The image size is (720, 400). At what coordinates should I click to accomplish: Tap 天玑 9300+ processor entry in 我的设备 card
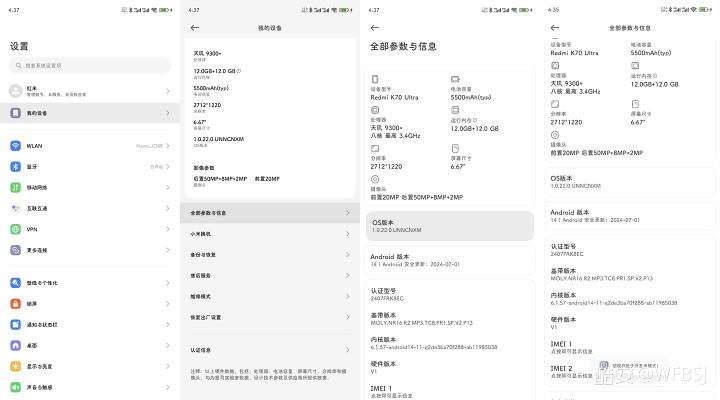(208, 56)
